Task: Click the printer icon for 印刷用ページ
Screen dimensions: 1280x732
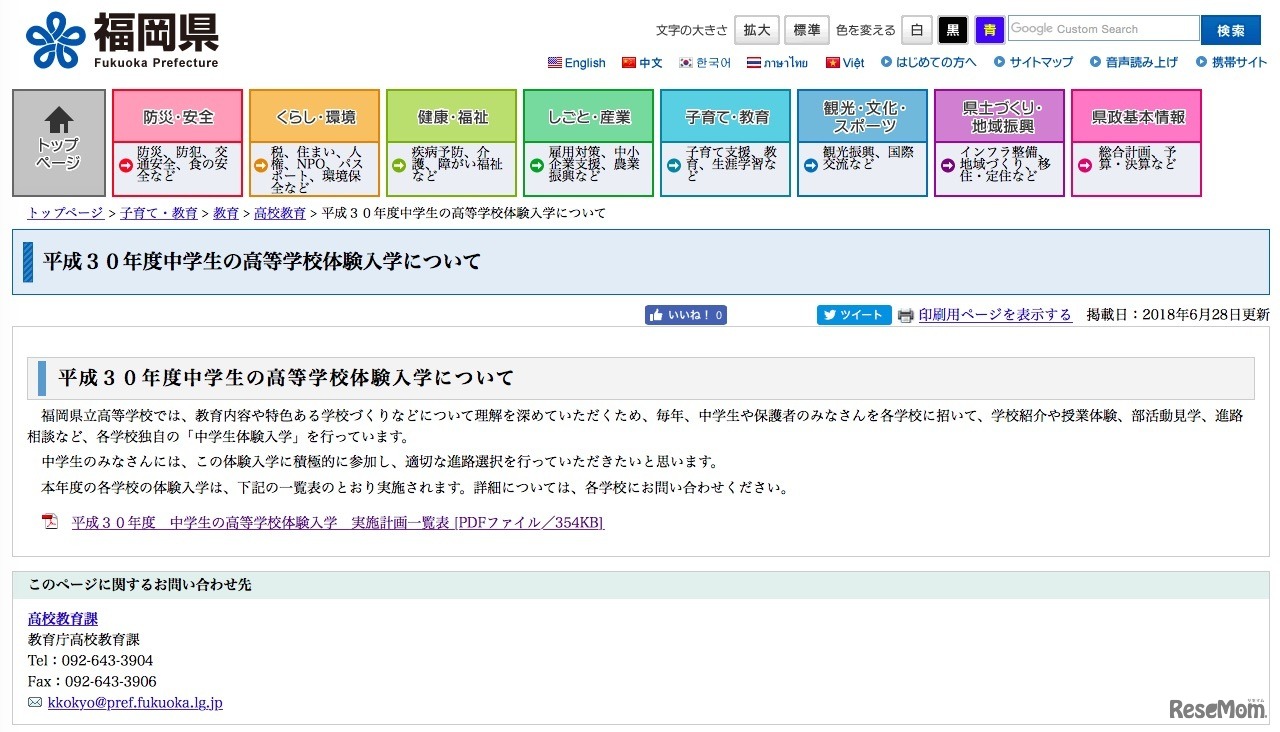Action: (x=904, y=314)
